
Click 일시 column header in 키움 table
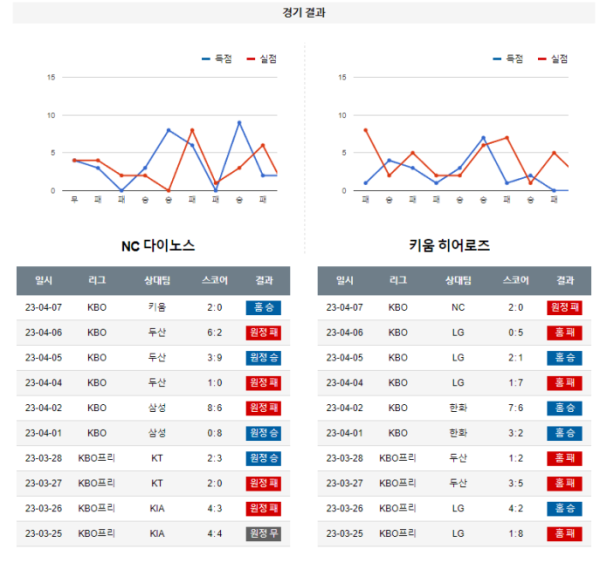click(345, 281)
